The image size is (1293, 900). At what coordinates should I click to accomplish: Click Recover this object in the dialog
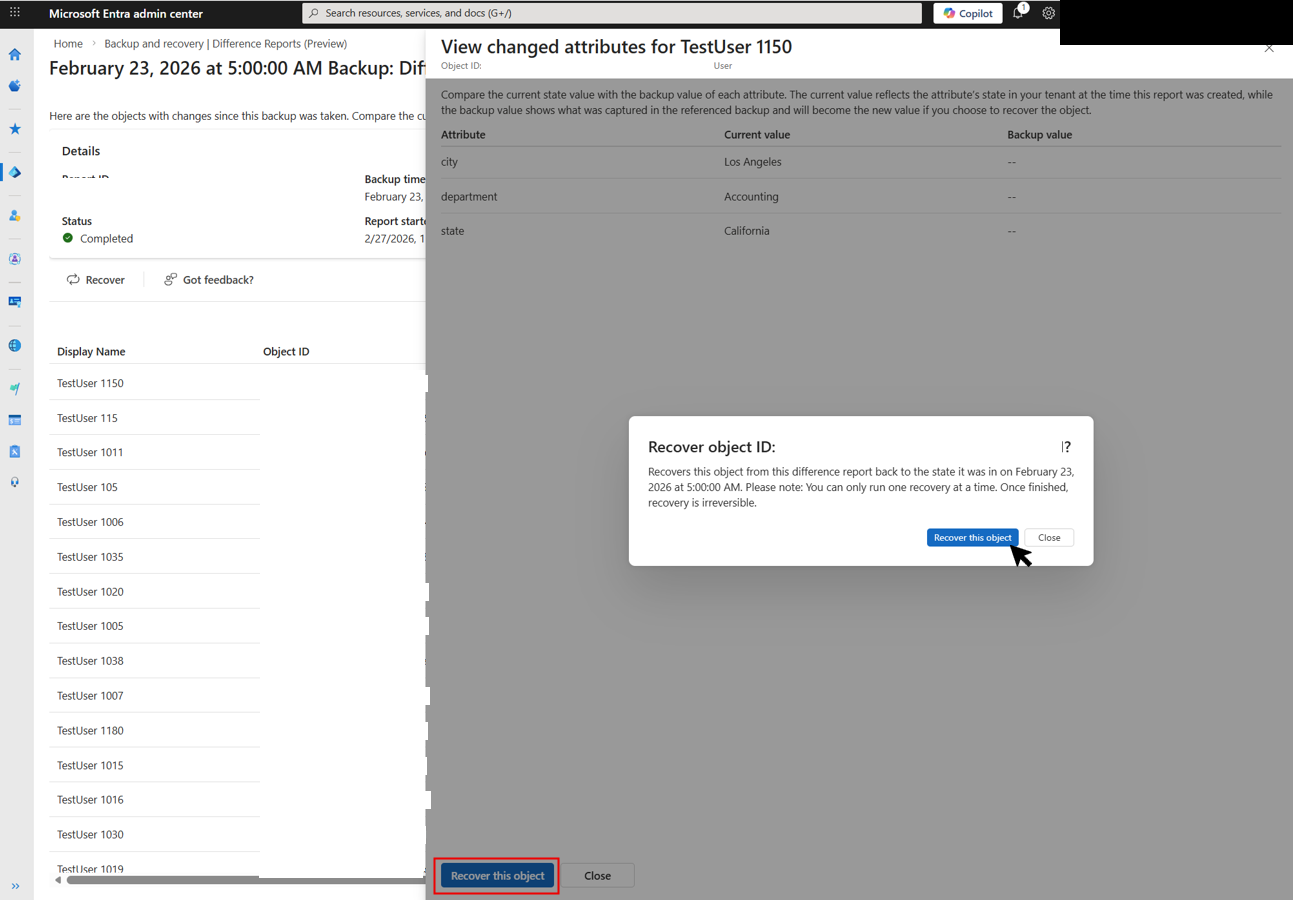(972, 537)
